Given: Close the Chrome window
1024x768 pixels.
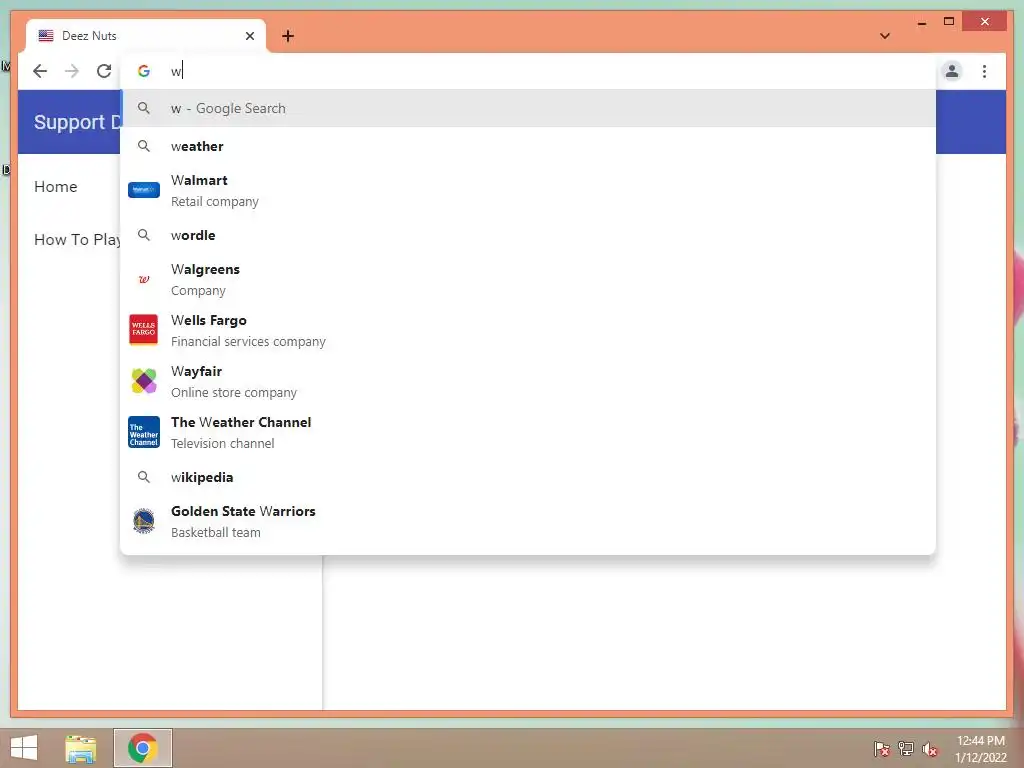Looking at the screenshot, I should click(985, 22).
